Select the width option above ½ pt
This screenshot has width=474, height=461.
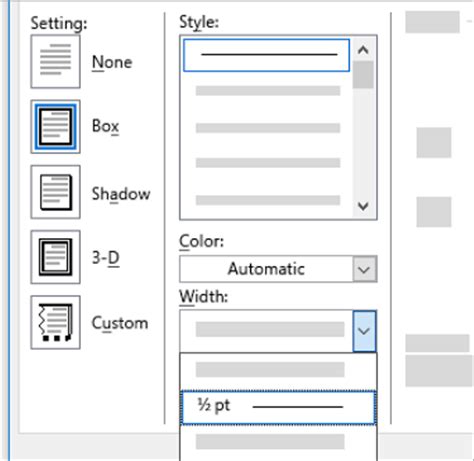pos(278,371)
